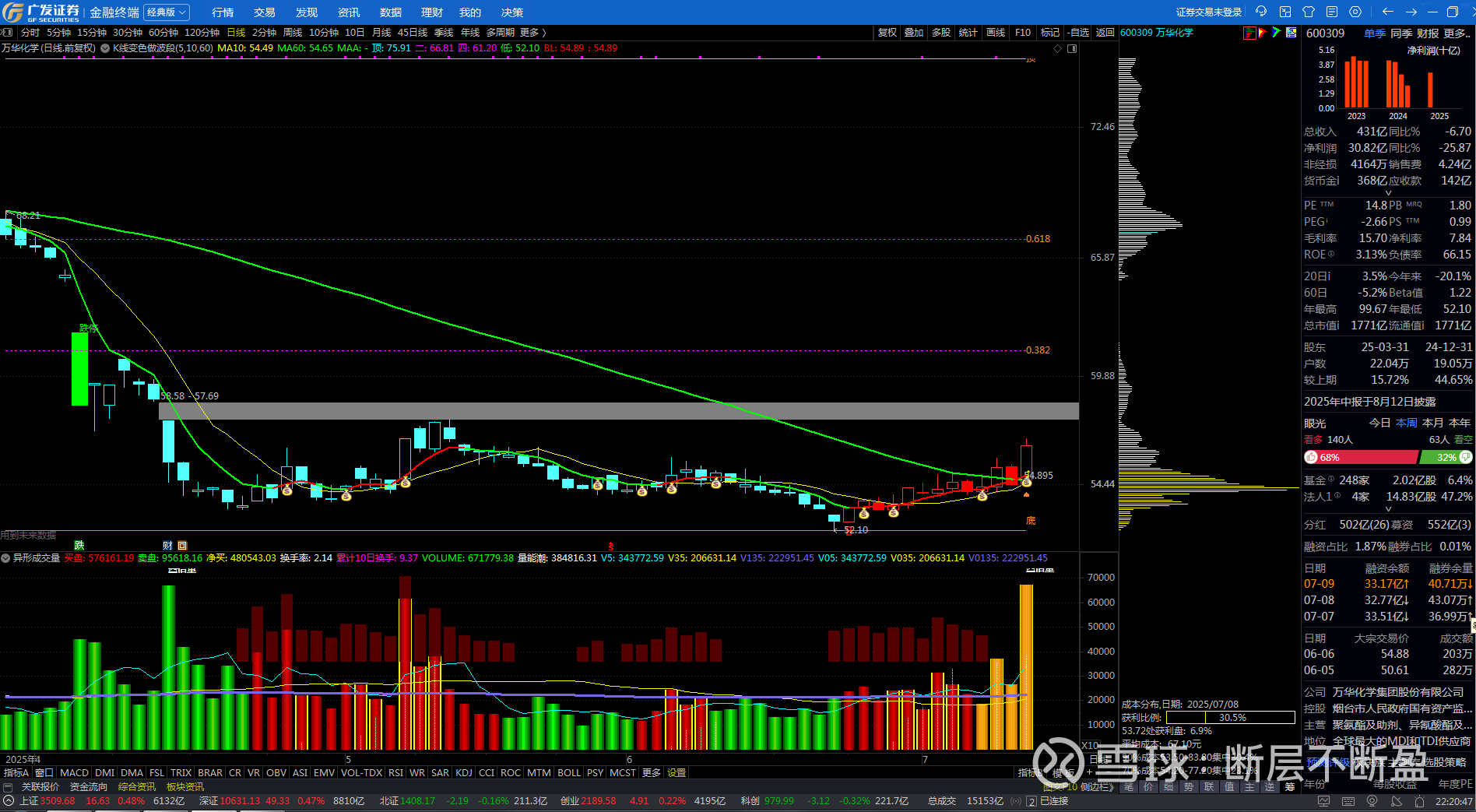Open the status bar keyboard icon

pyautogui.click(x=1348, y=801)
